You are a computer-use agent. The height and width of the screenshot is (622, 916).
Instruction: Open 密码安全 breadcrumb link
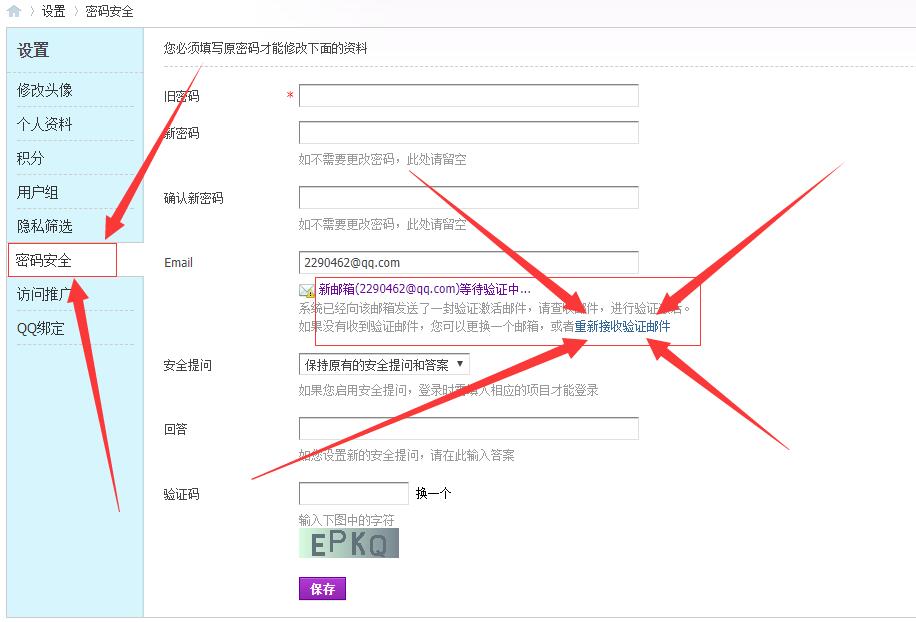(109, 11)
